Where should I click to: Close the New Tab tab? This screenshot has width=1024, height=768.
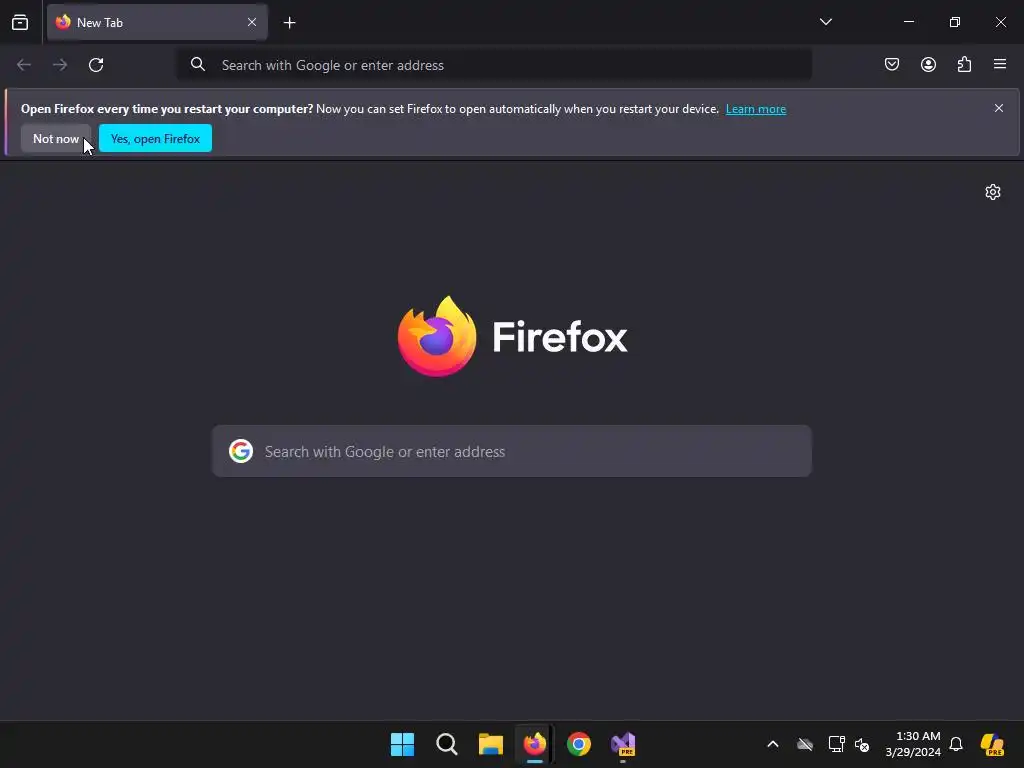click(251, 22)
